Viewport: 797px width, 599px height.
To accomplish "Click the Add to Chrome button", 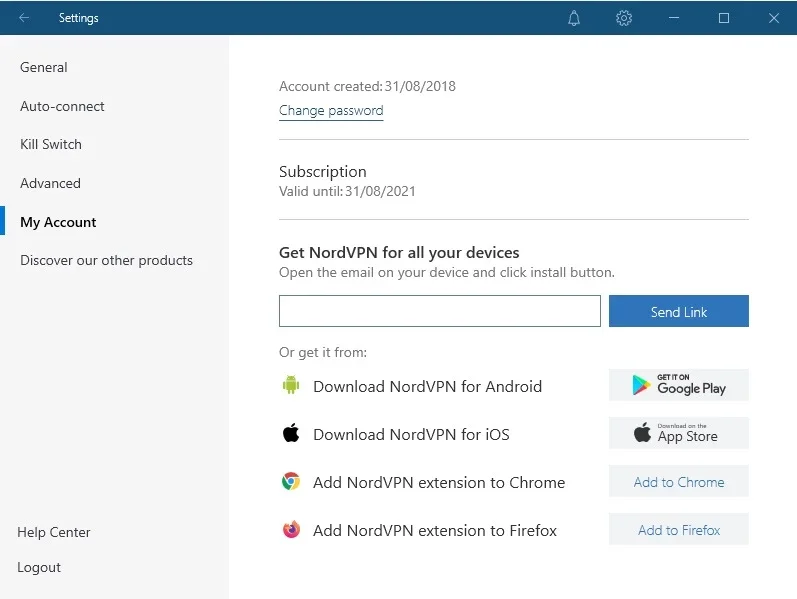I will [679, 482].
